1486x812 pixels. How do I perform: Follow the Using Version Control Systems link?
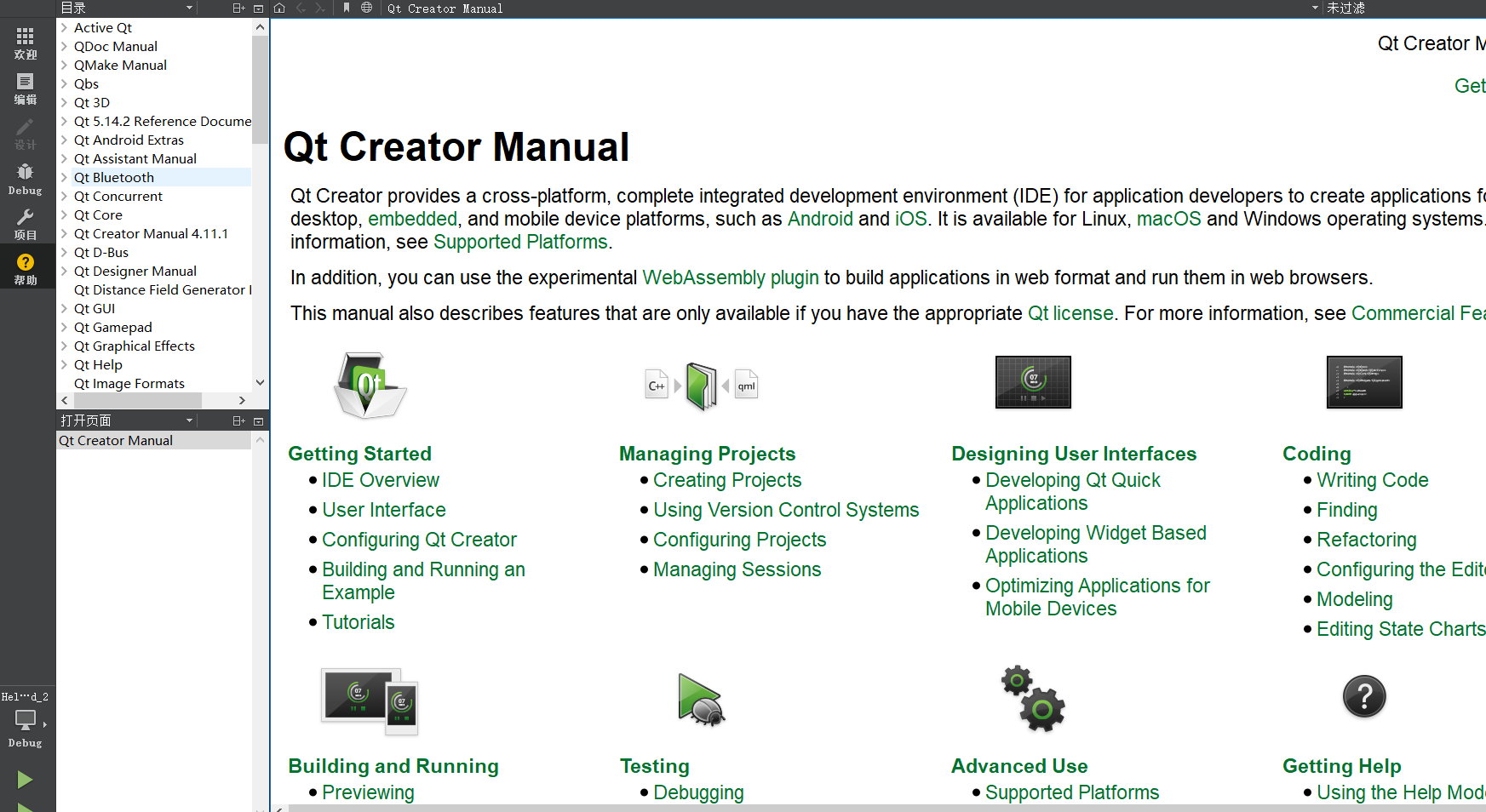click(786, 510)
